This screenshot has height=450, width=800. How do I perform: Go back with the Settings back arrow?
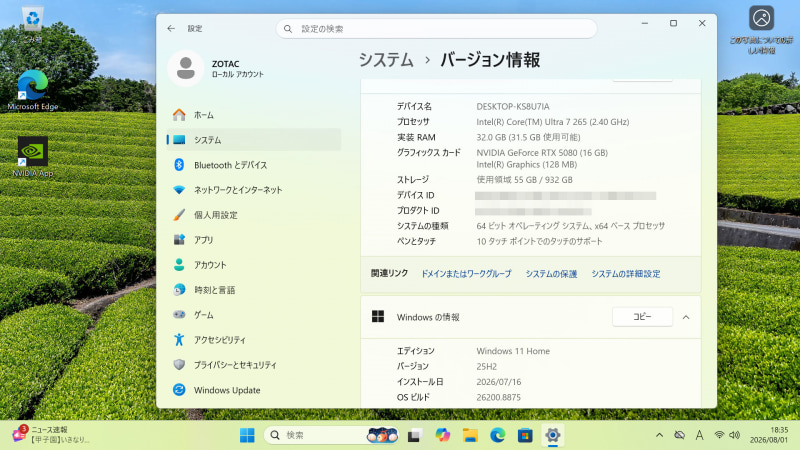[x=171, y=29]
